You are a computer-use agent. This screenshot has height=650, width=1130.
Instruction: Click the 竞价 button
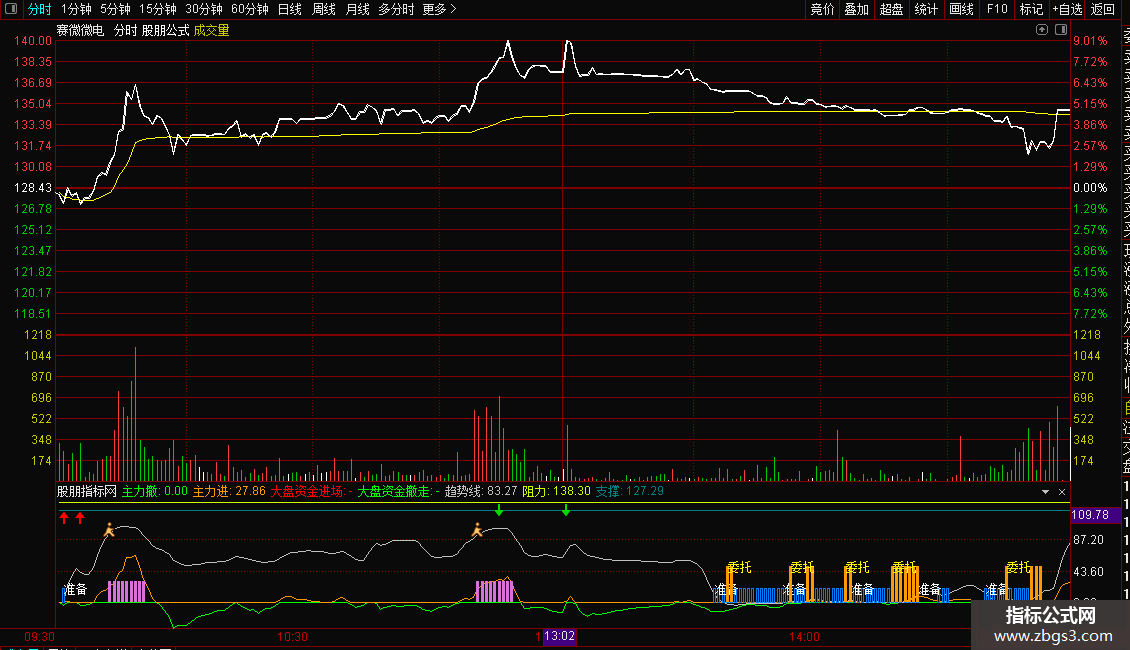pos(822,9)
